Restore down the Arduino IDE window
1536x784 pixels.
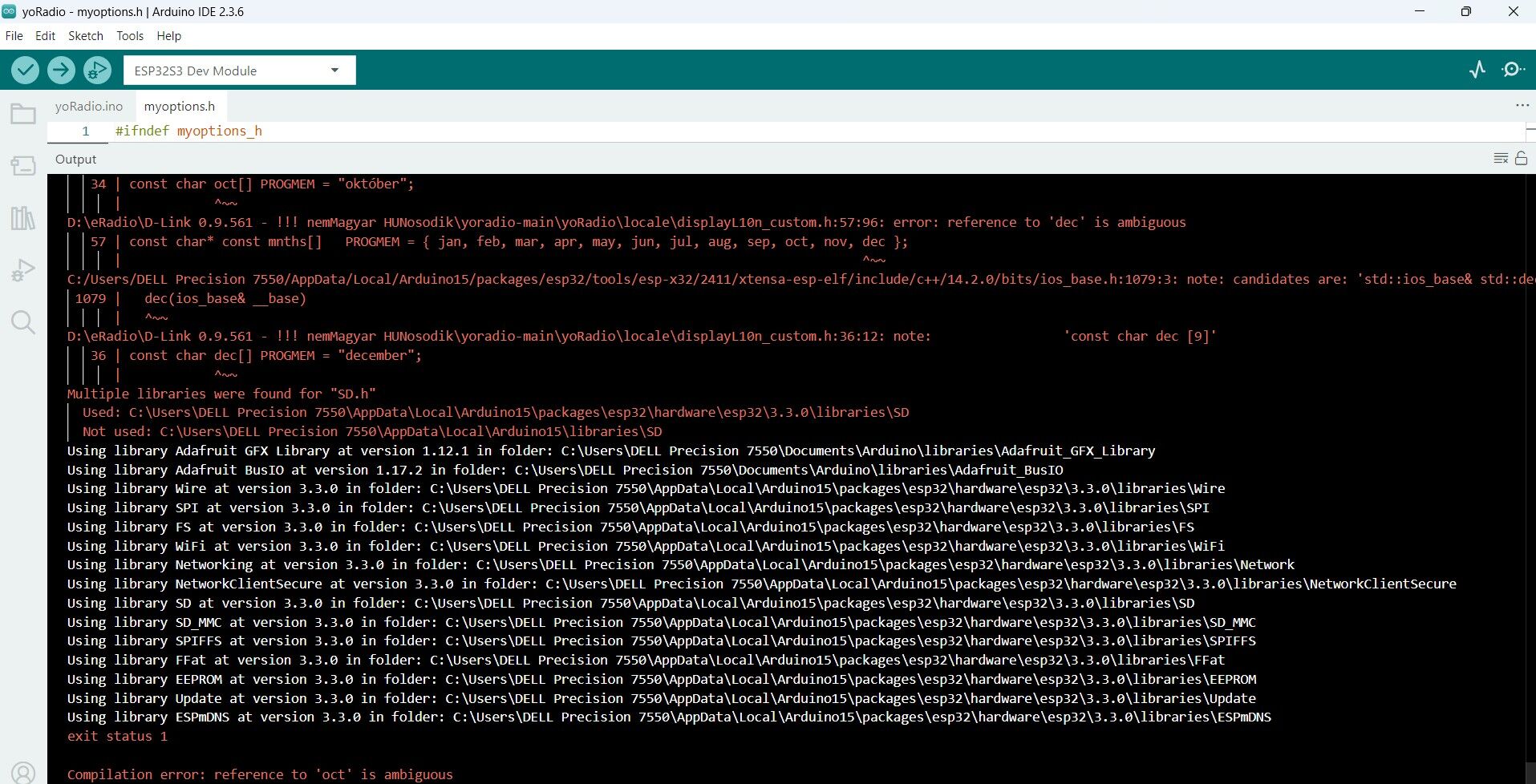(1466, 11)
